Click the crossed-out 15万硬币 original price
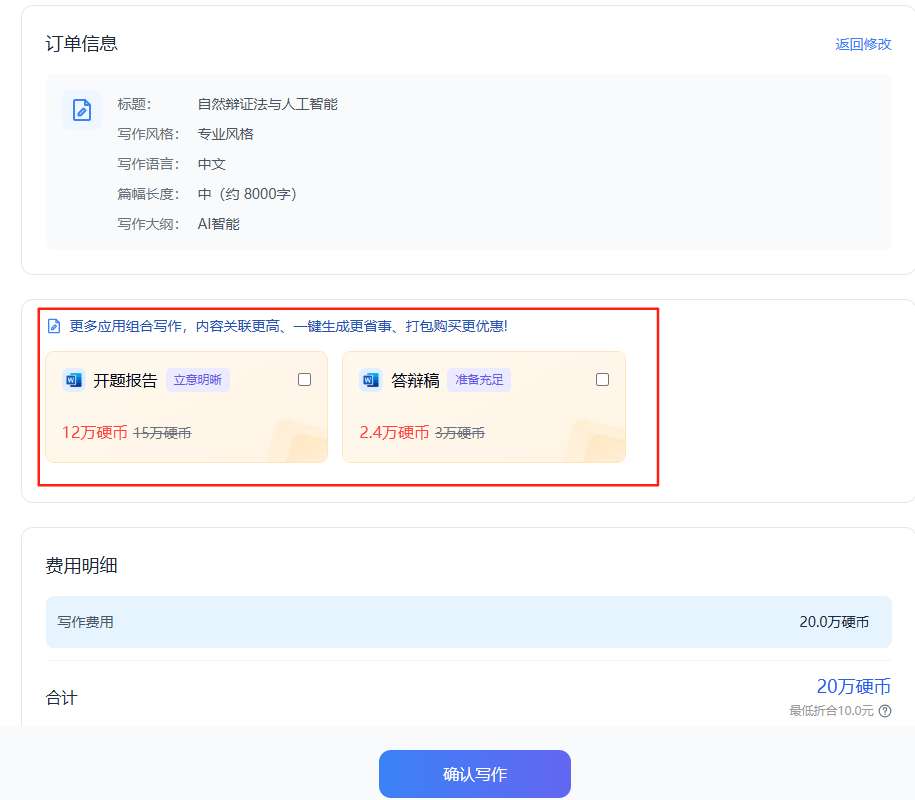The image size is (915, 800). pyautogui.click(x=162, y=434)
